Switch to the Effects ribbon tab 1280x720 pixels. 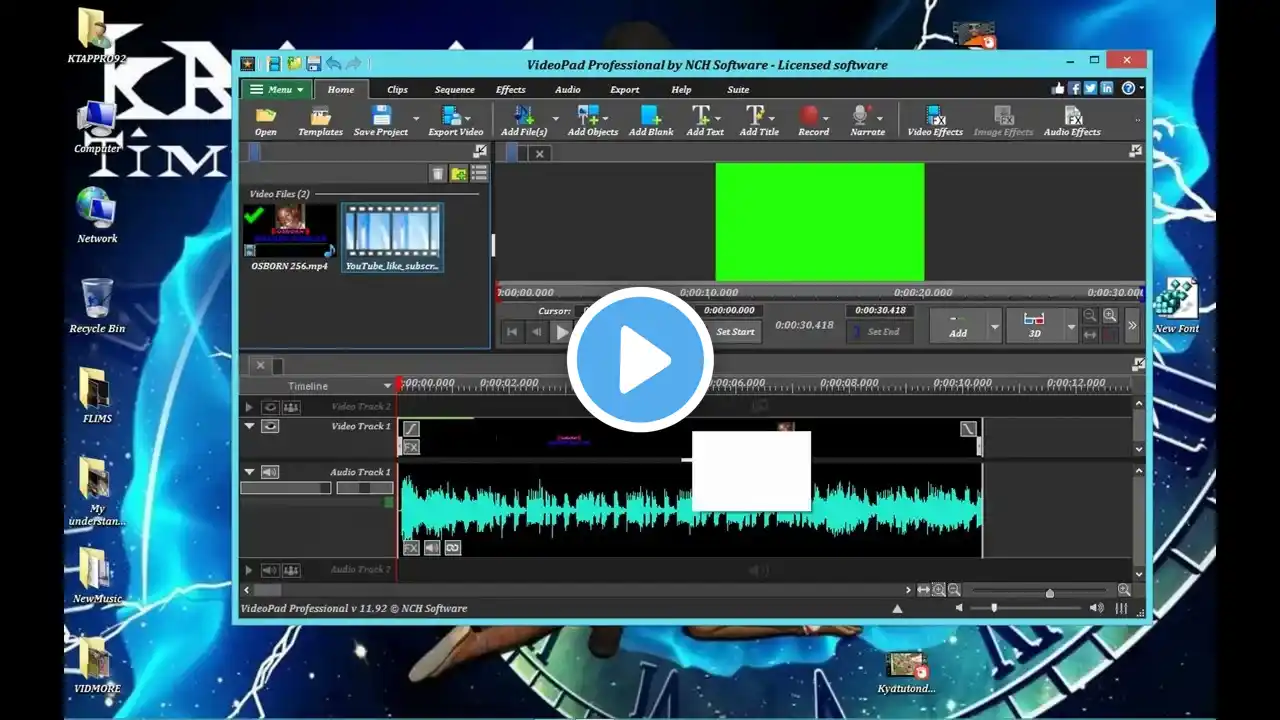click(510, 90)
